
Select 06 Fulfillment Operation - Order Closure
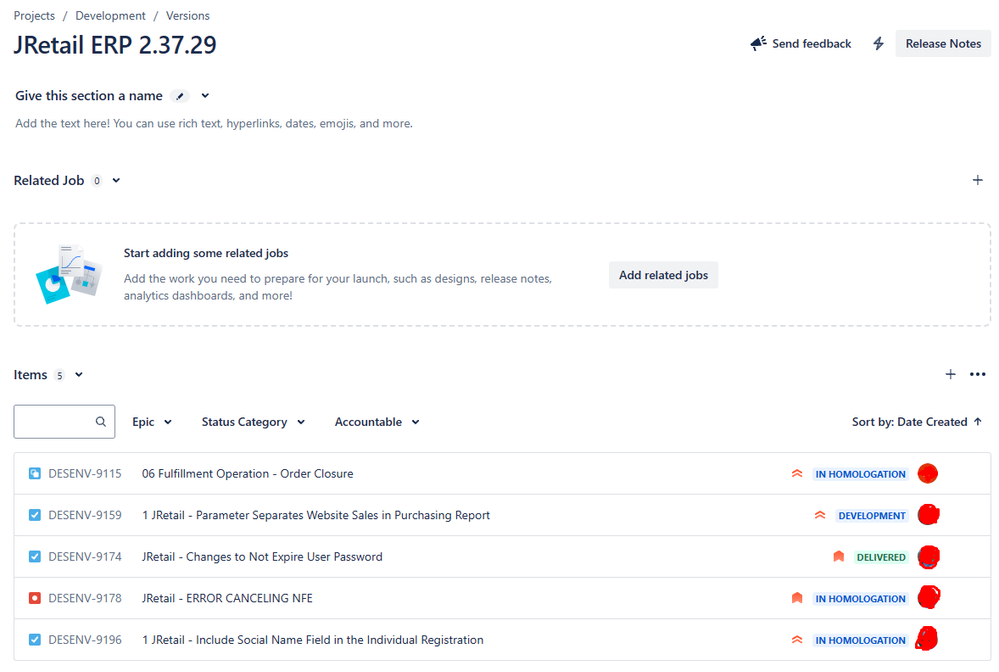247,473
